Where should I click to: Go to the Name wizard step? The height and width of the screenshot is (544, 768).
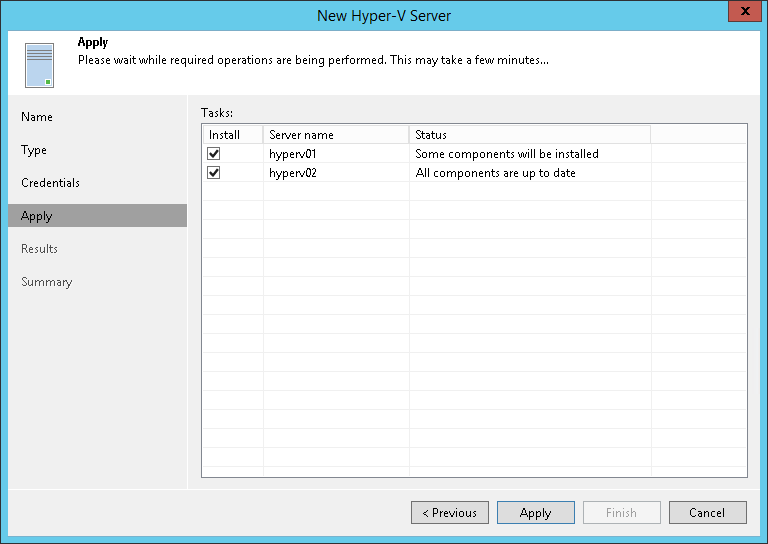point(37,117)
